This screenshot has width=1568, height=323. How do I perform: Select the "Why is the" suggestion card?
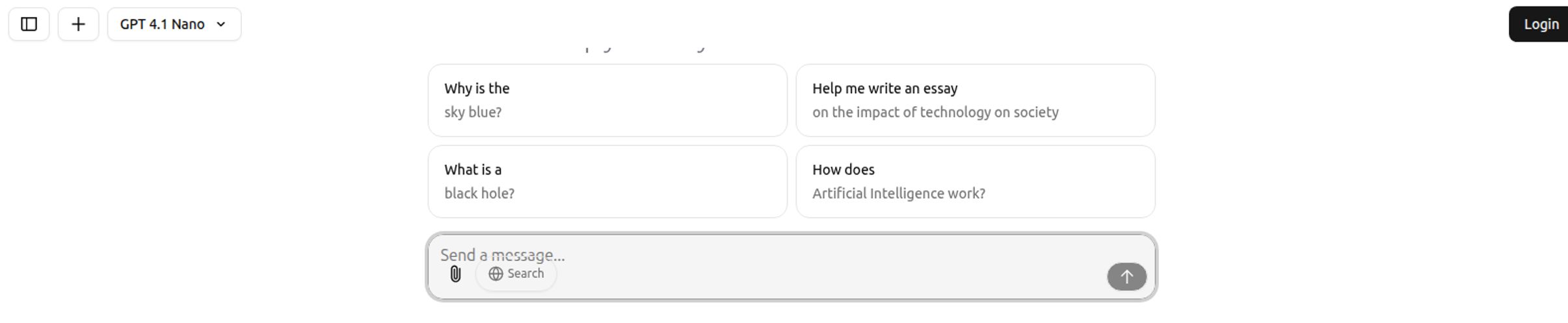(x=607, y=100)
